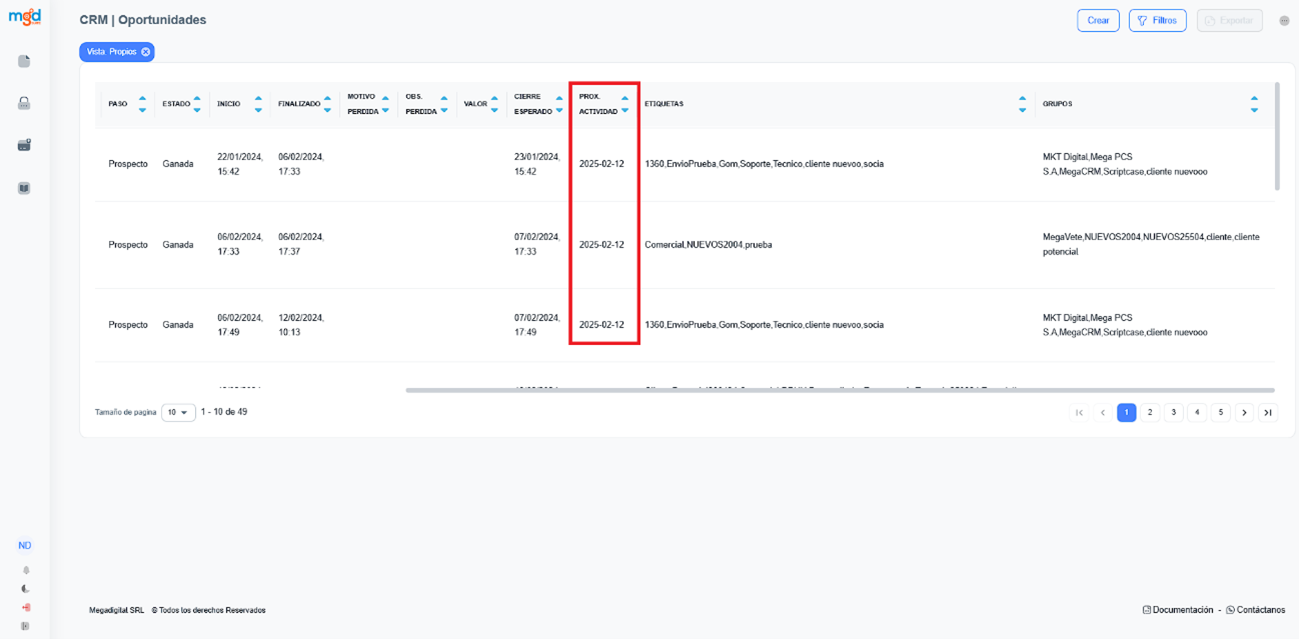
Task: Sort by the GRUPOS column arrows
Action: 1254,104
